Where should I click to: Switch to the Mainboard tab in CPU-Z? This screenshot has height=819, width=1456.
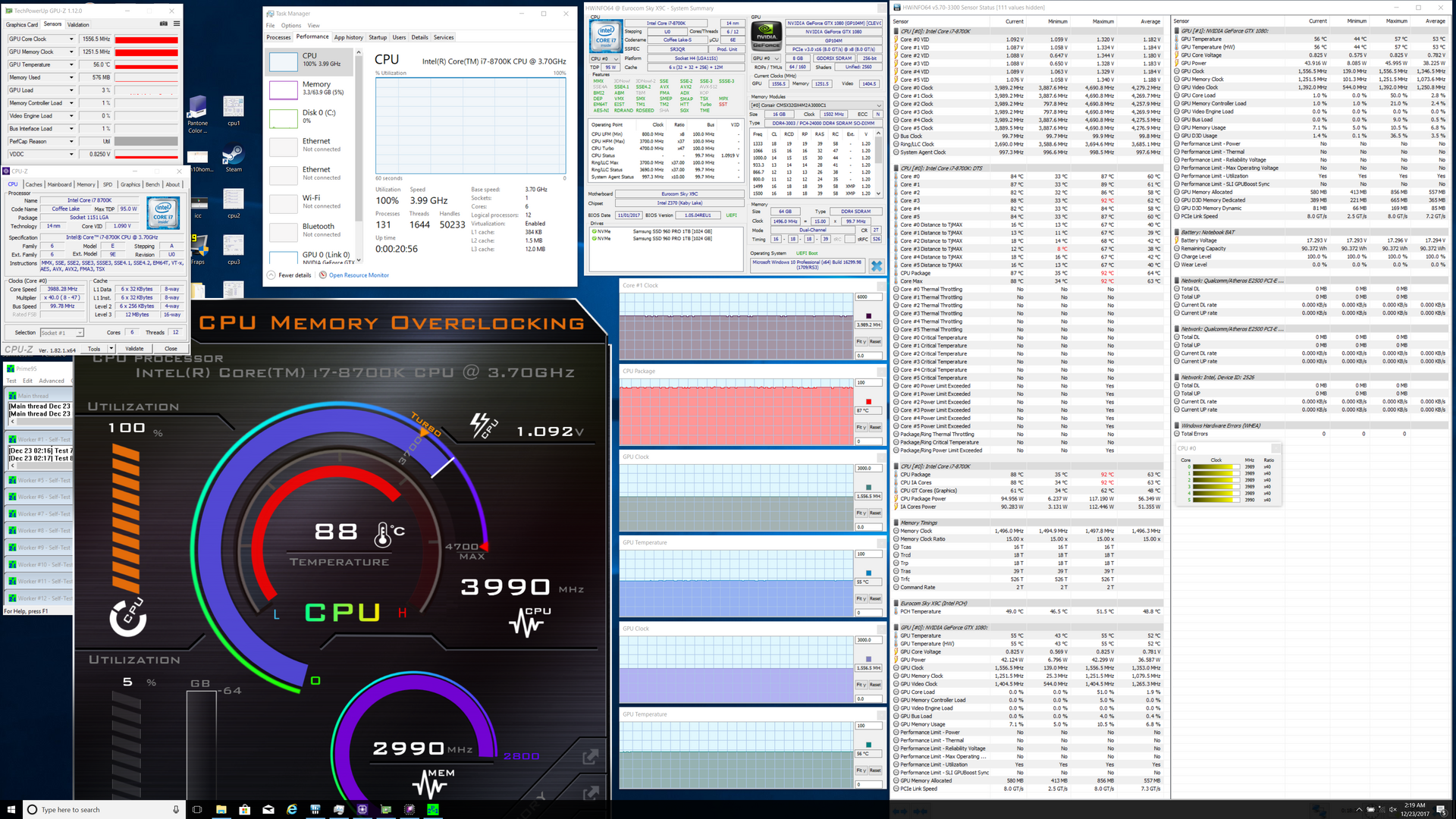(x=59, y=184)
